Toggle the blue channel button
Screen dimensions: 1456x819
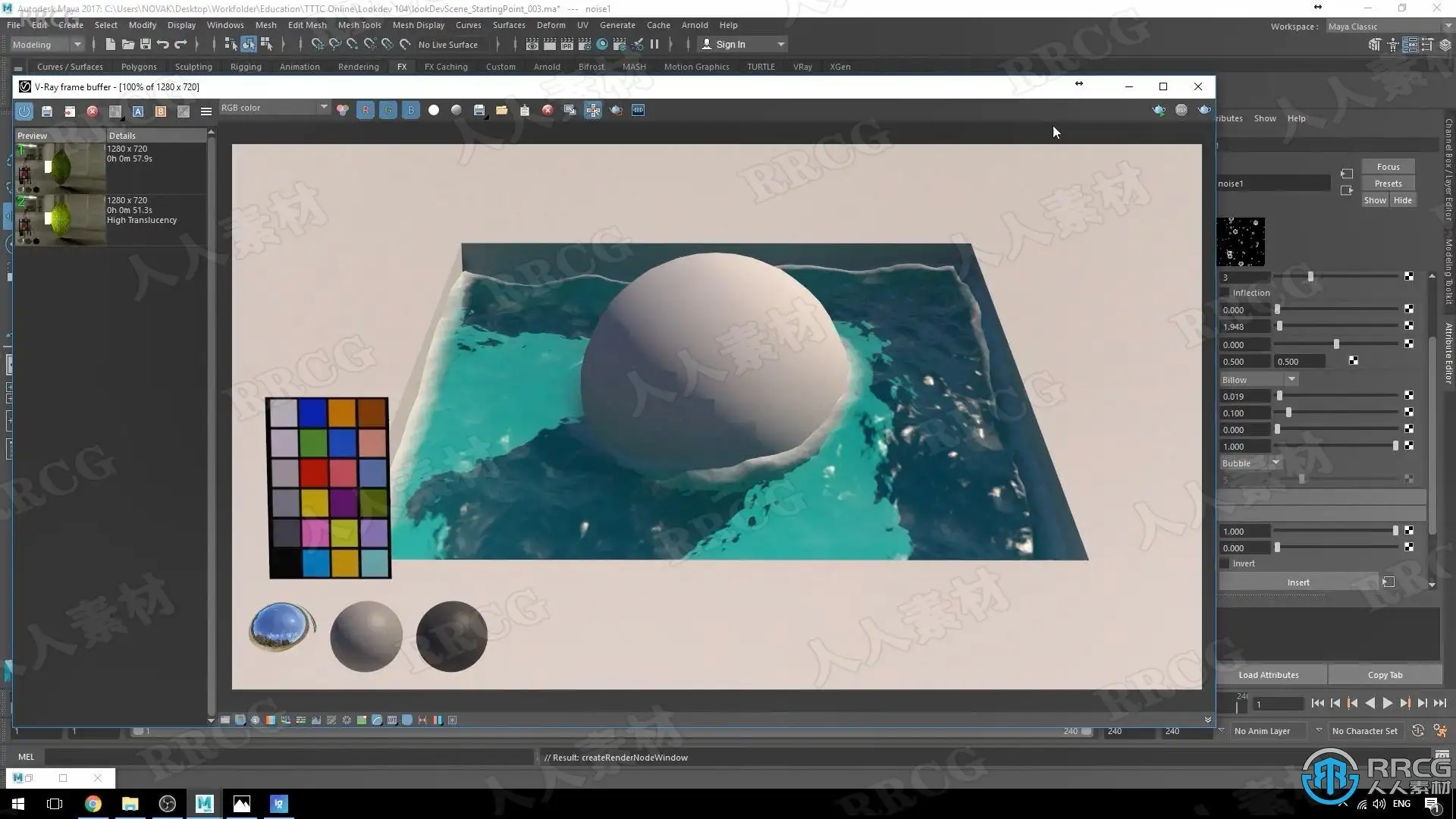coord(411,111)
